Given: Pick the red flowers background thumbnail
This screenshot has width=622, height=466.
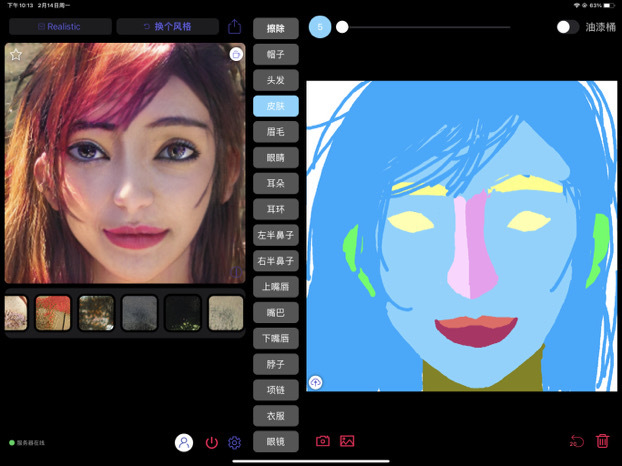Looking at the screenshot, I should coord(53,313).
